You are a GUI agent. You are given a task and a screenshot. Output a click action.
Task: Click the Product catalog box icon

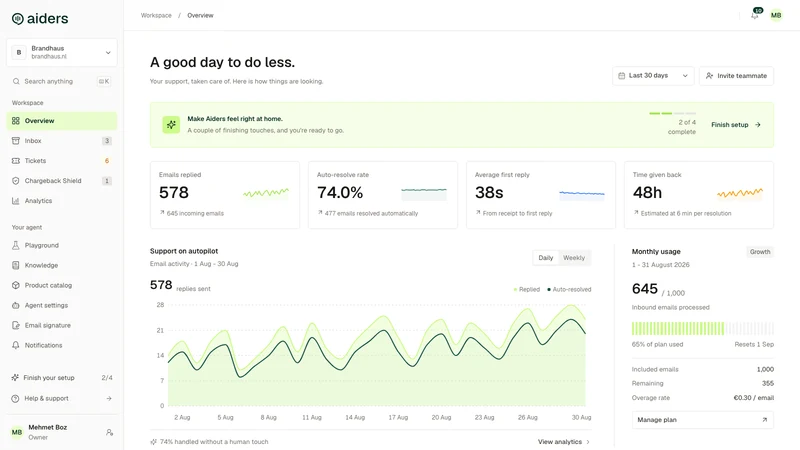click(x=16, y=285)
